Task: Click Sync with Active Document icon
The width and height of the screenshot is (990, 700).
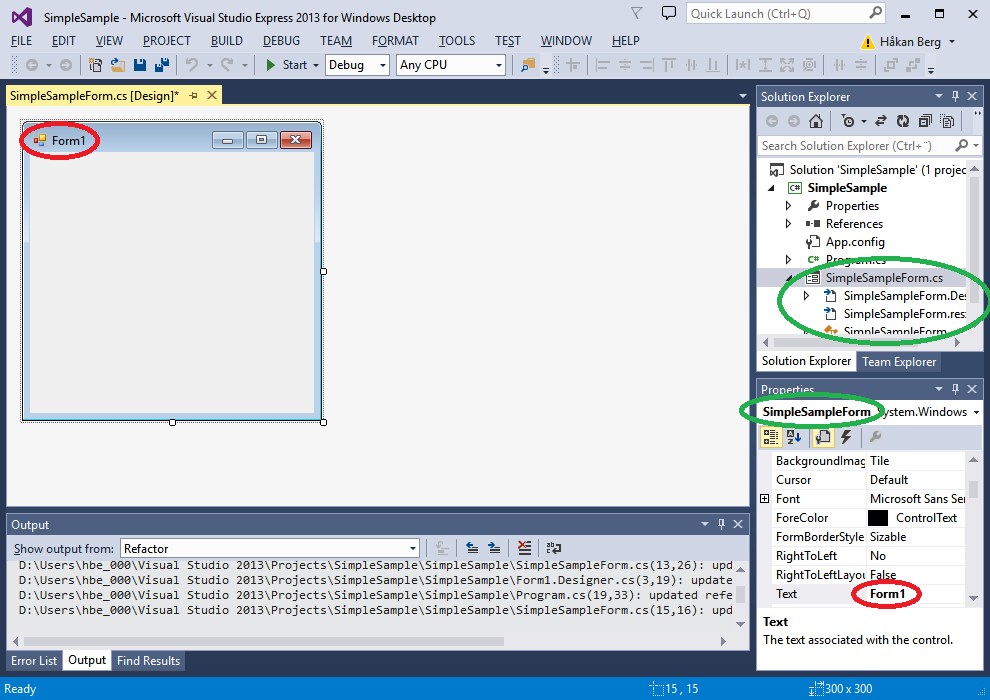Action: tap(881, 121)
